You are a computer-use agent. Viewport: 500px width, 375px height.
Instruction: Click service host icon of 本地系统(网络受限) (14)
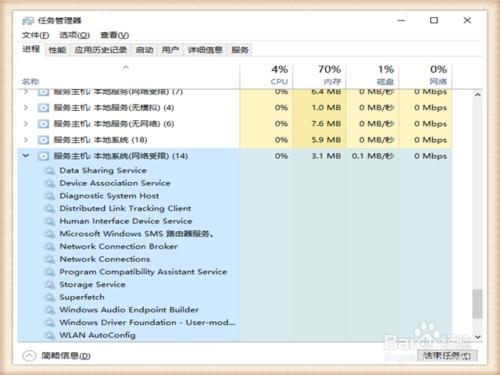click(x=43, y=156)
